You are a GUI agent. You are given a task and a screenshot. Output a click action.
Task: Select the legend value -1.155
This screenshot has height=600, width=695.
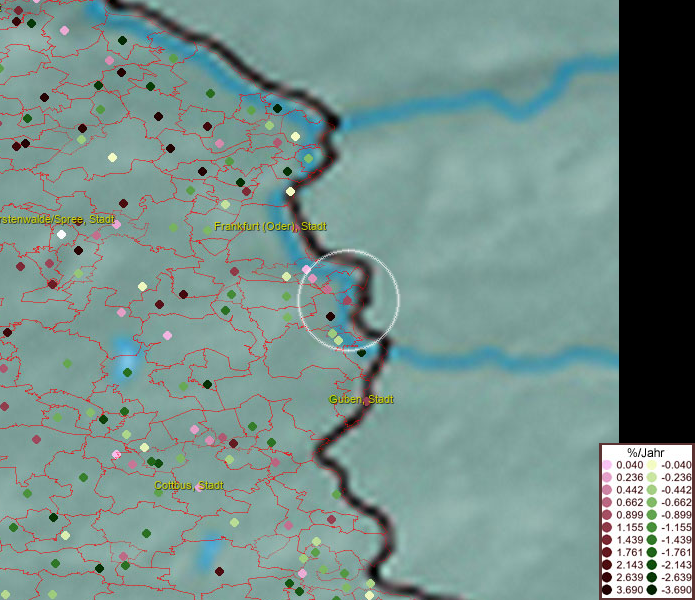tap(676, 527)
